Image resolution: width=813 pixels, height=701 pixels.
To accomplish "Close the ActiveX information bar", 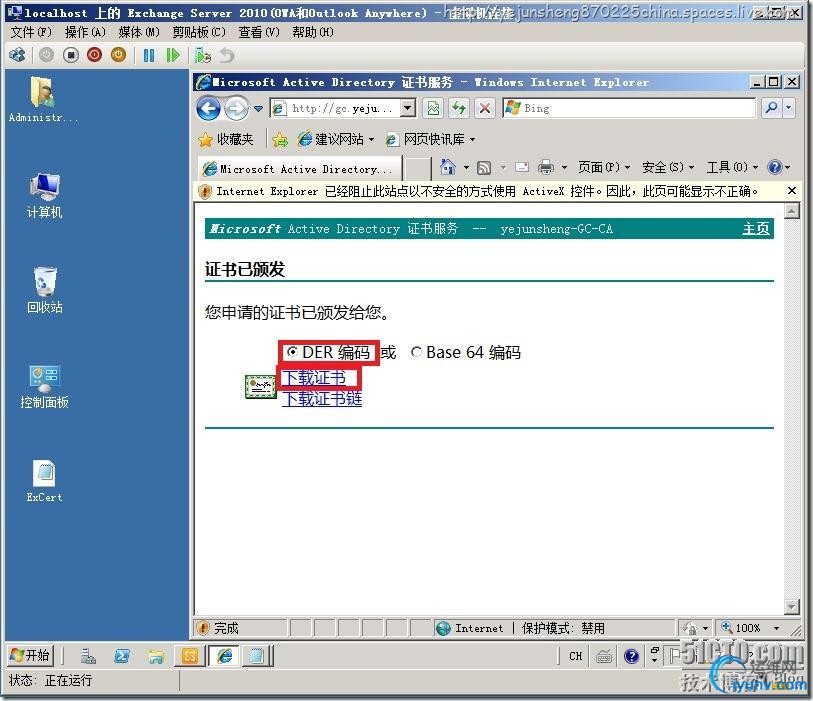I will coord(791,191).
